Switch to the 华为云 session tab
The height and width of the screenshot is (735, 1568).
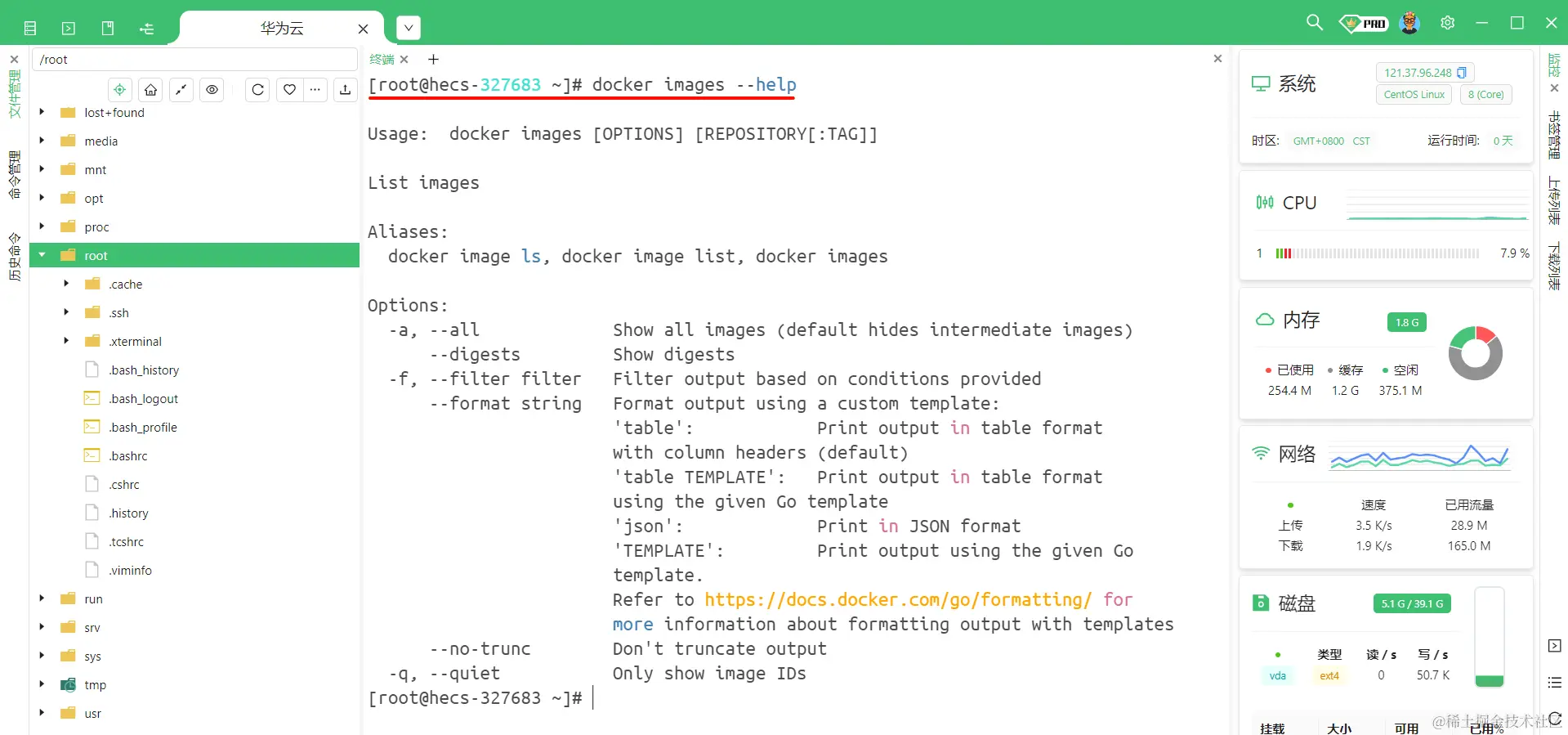tap(282, 29)
